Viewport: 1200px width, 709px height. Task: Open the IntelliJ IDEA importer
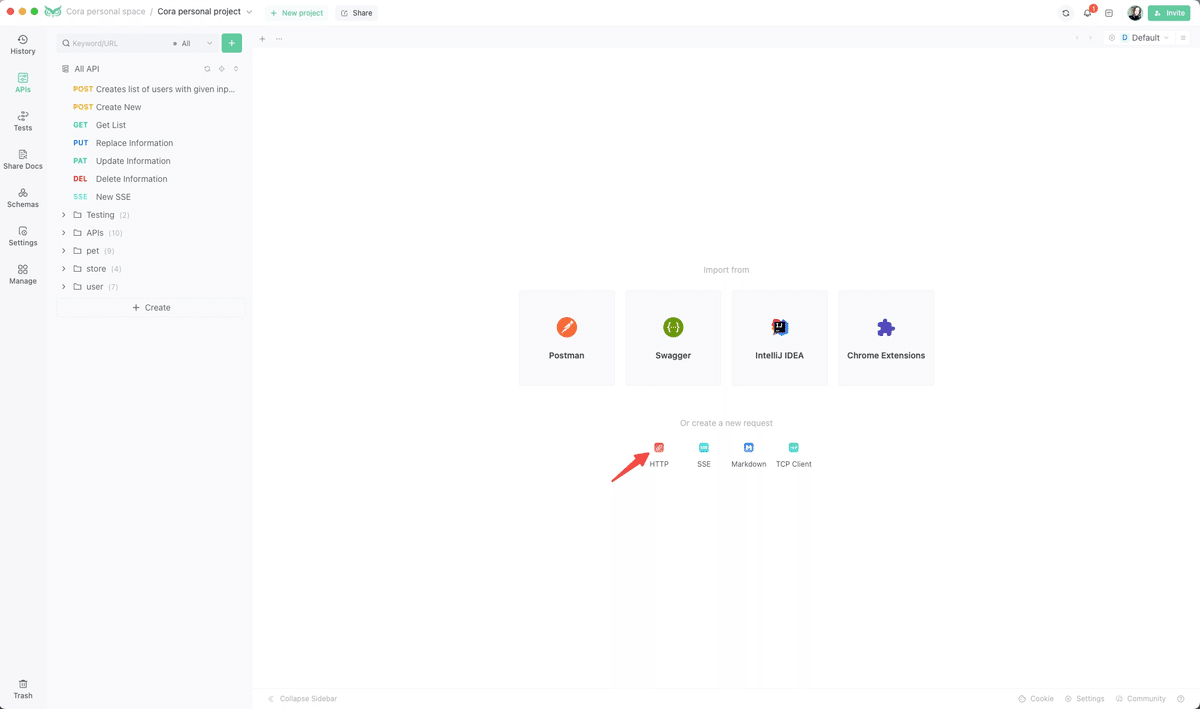click(x=779, y=337)
